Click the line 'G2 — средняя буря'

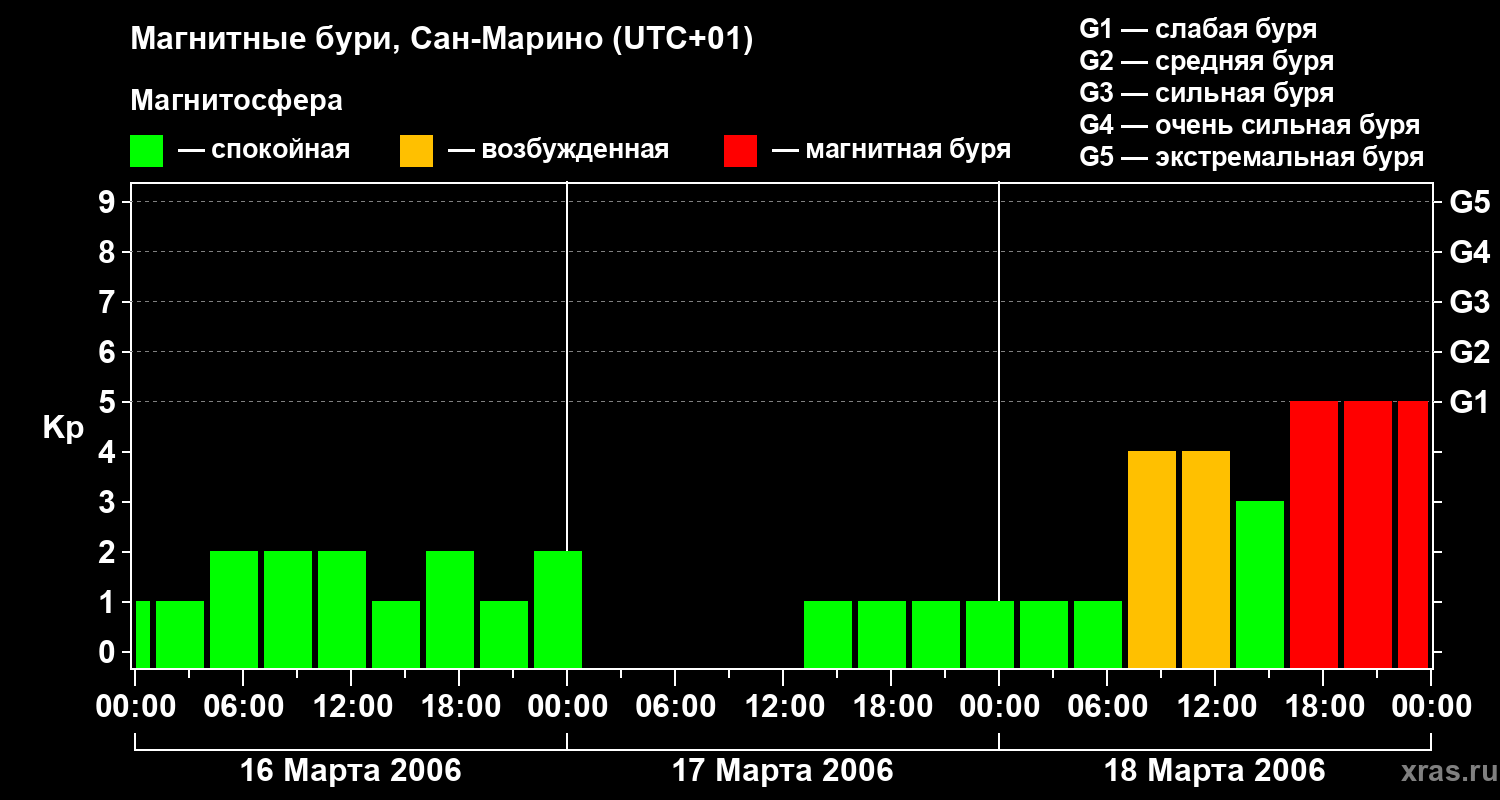click(1206, 61)
